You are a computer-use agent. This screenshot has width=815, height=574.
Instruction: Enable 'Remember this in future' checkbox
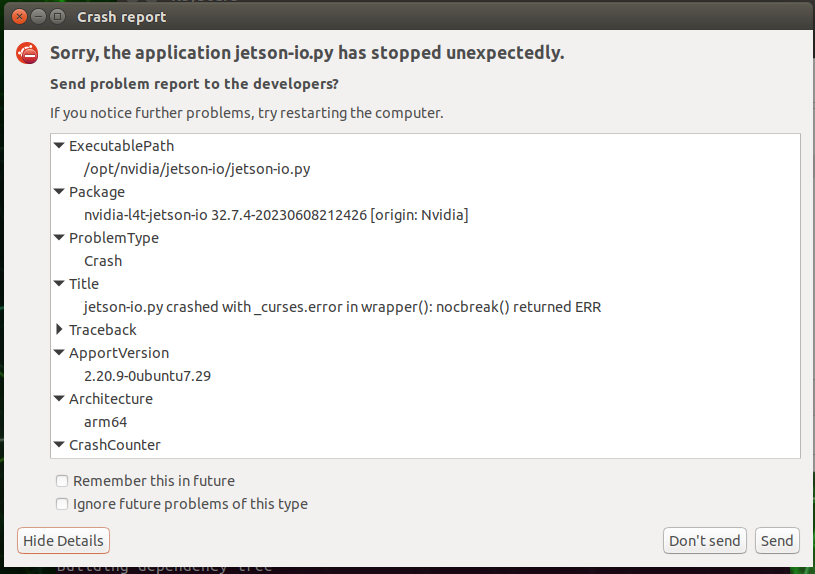(63, 481)
